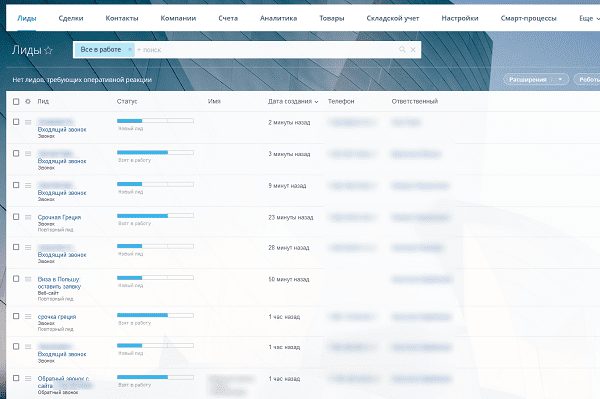Set the stage on the status bar of the 2 минуты назад lead
The height and width of the screenshot is (399, 600).
pyautogui.click(x=155, y=121)
